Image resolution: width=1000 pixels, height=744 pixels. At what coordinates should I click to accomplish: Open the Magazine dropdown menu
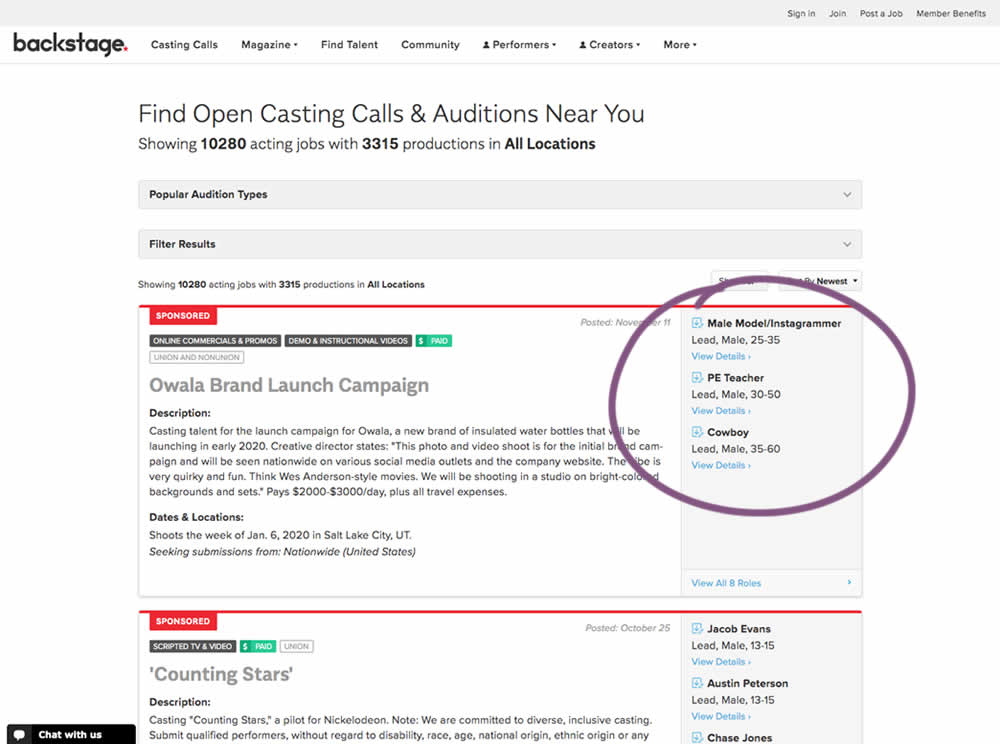click(269, 45)
